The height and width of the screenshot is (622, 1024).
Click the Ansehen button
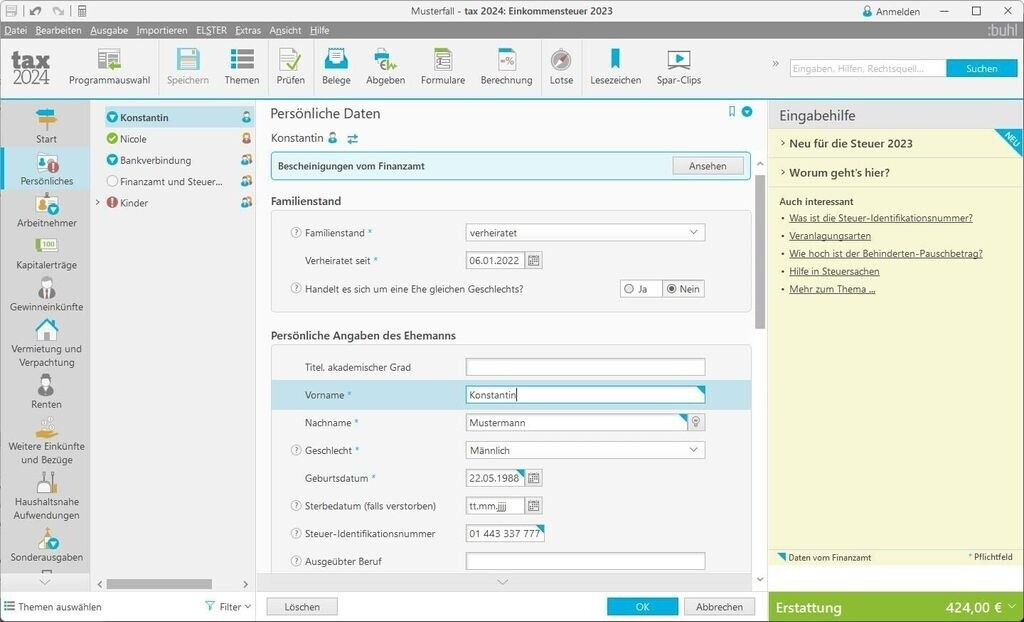[x=707, y=166]
